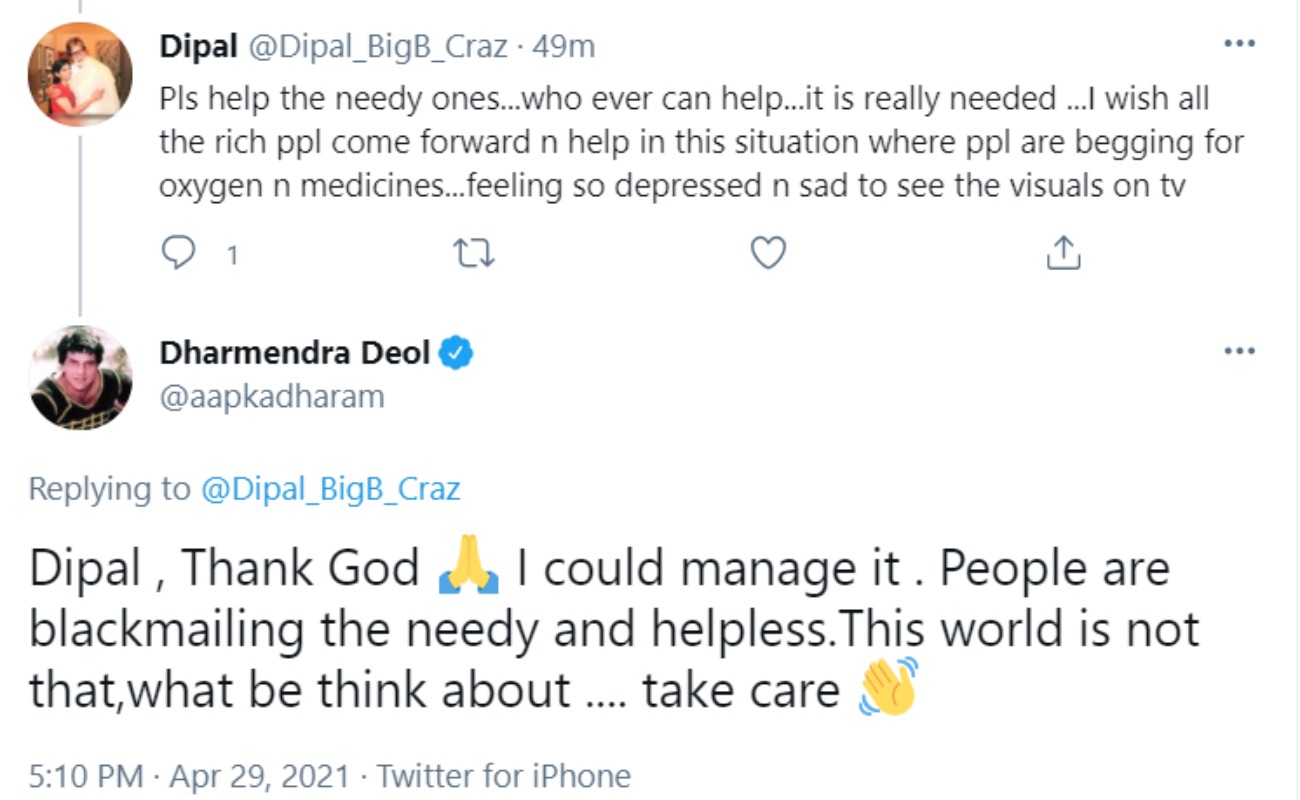Image resolution: width=1300 pixels, height=800 pixels.
Task: Click the @aapkadharam handle
Action: point(272,397)
